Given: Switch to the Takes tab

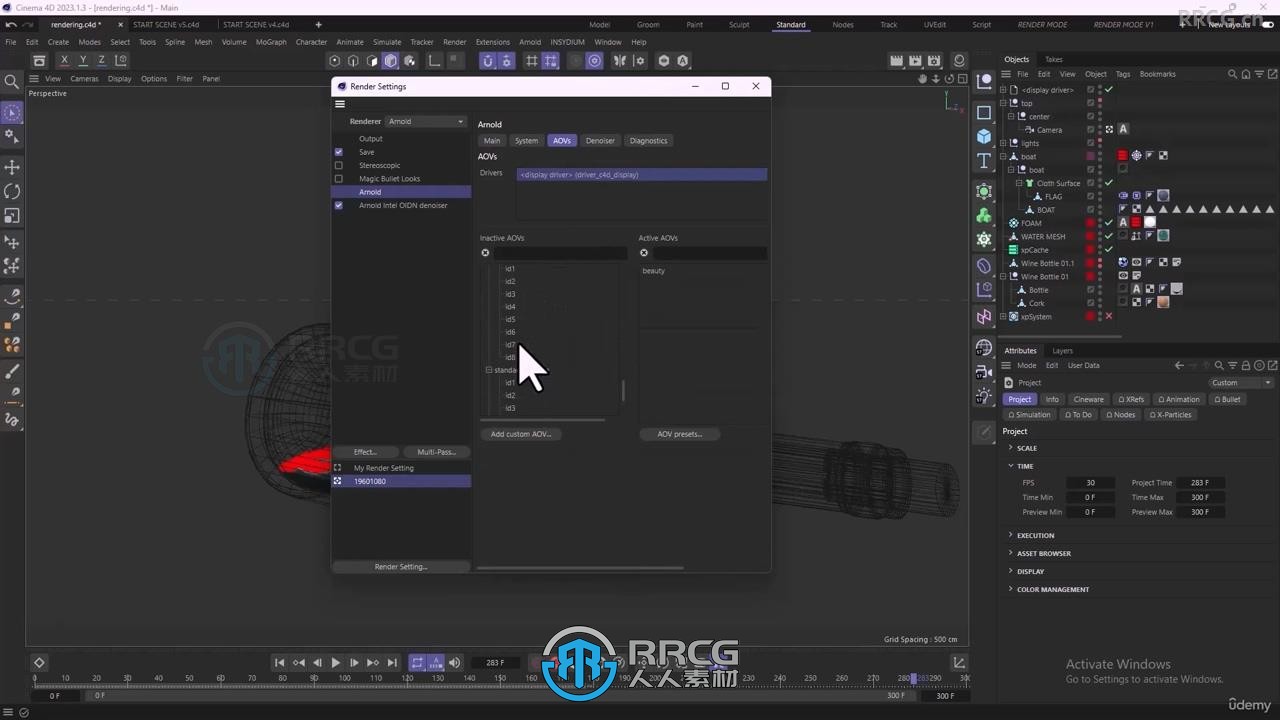Looking at the screenshot, I should point(1054,59).
